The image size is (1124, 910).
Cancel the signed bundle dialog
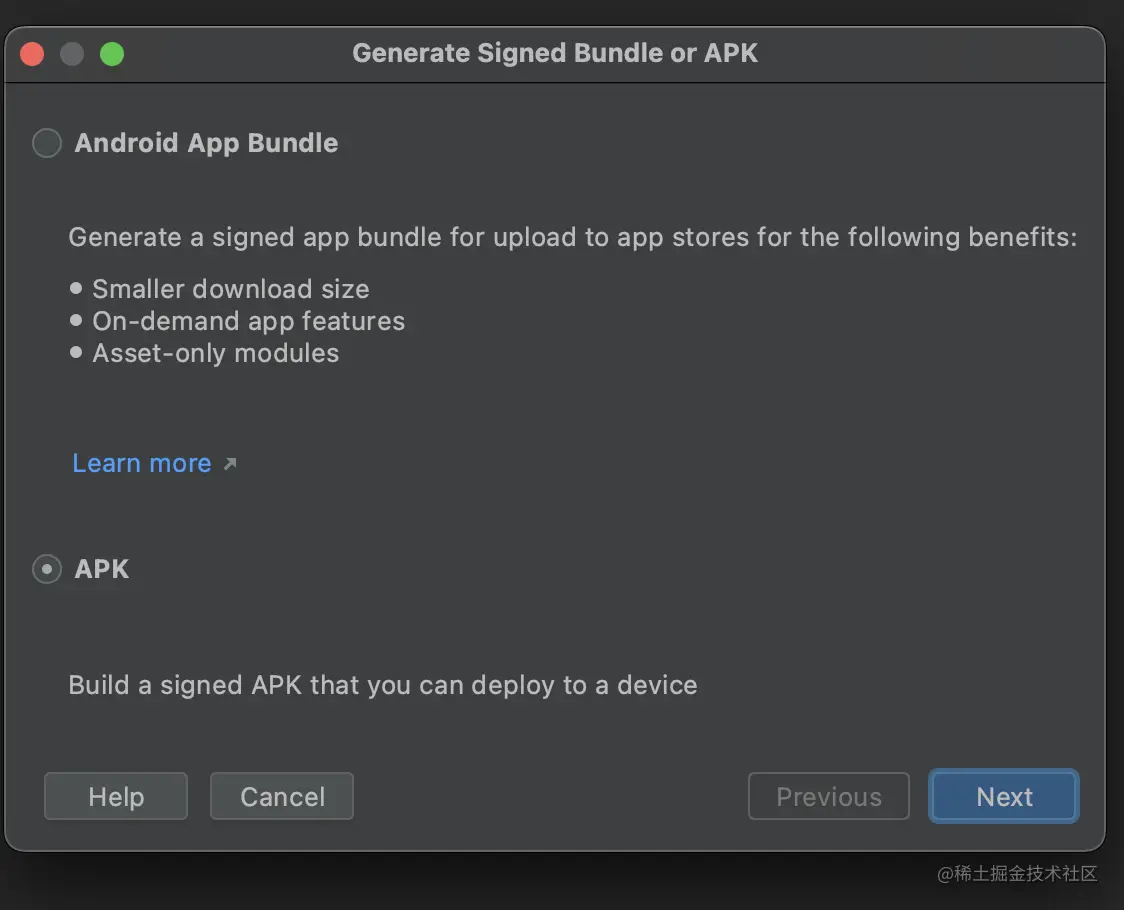(x=282, y=797)
